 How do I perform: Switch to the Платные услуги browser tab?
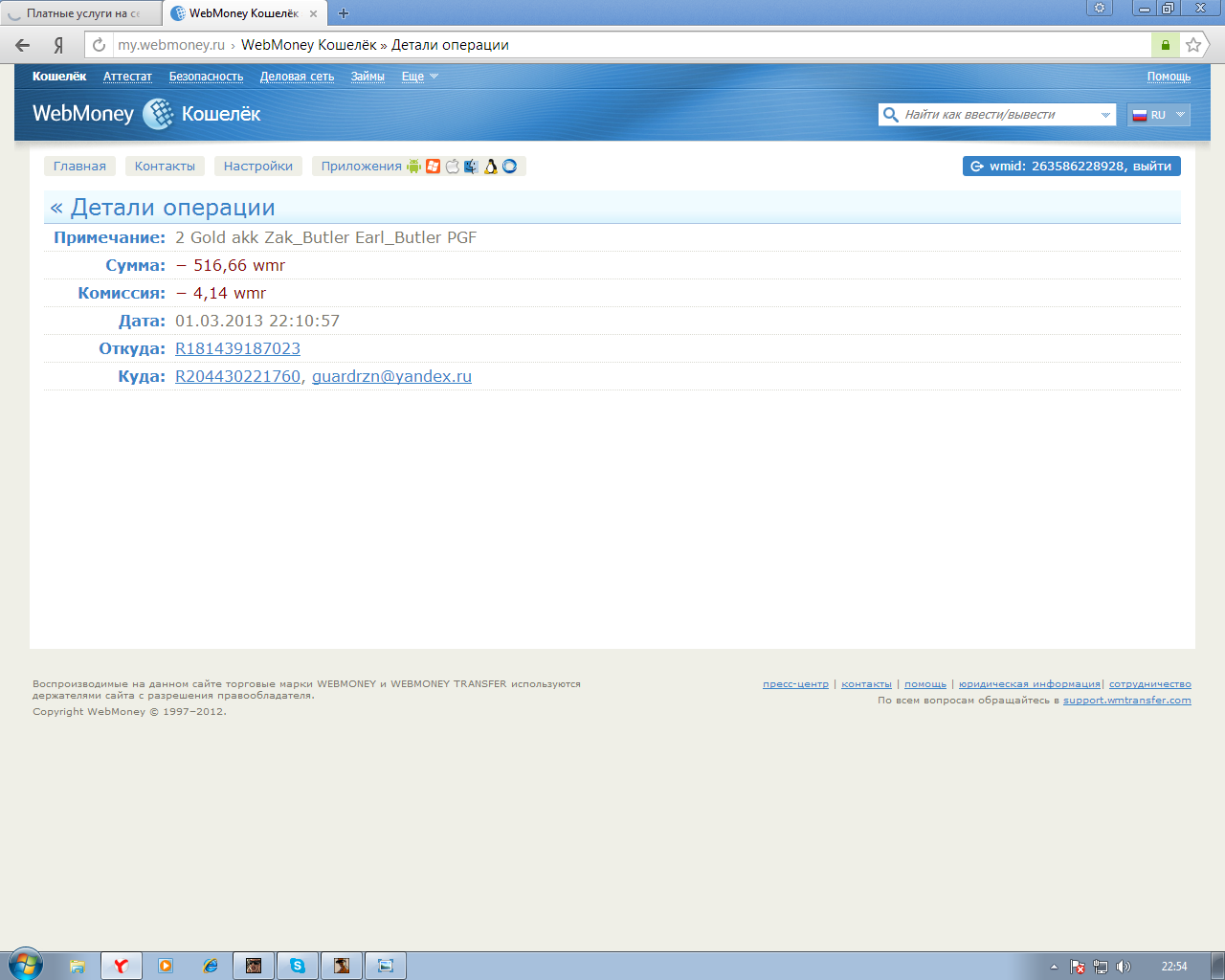pos(81,13)
